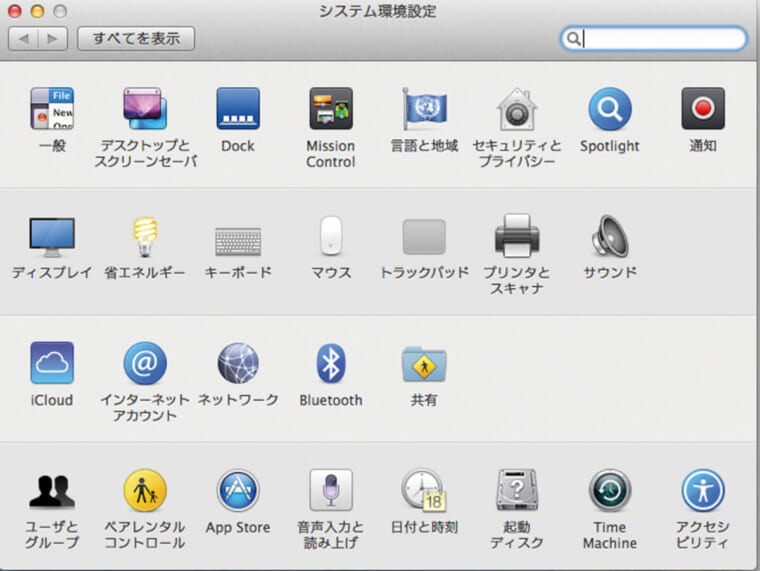This screenshot has height=571, width=760.
Task: Open ネットワーク (Network) globe icon
Action: coord(238,363)
